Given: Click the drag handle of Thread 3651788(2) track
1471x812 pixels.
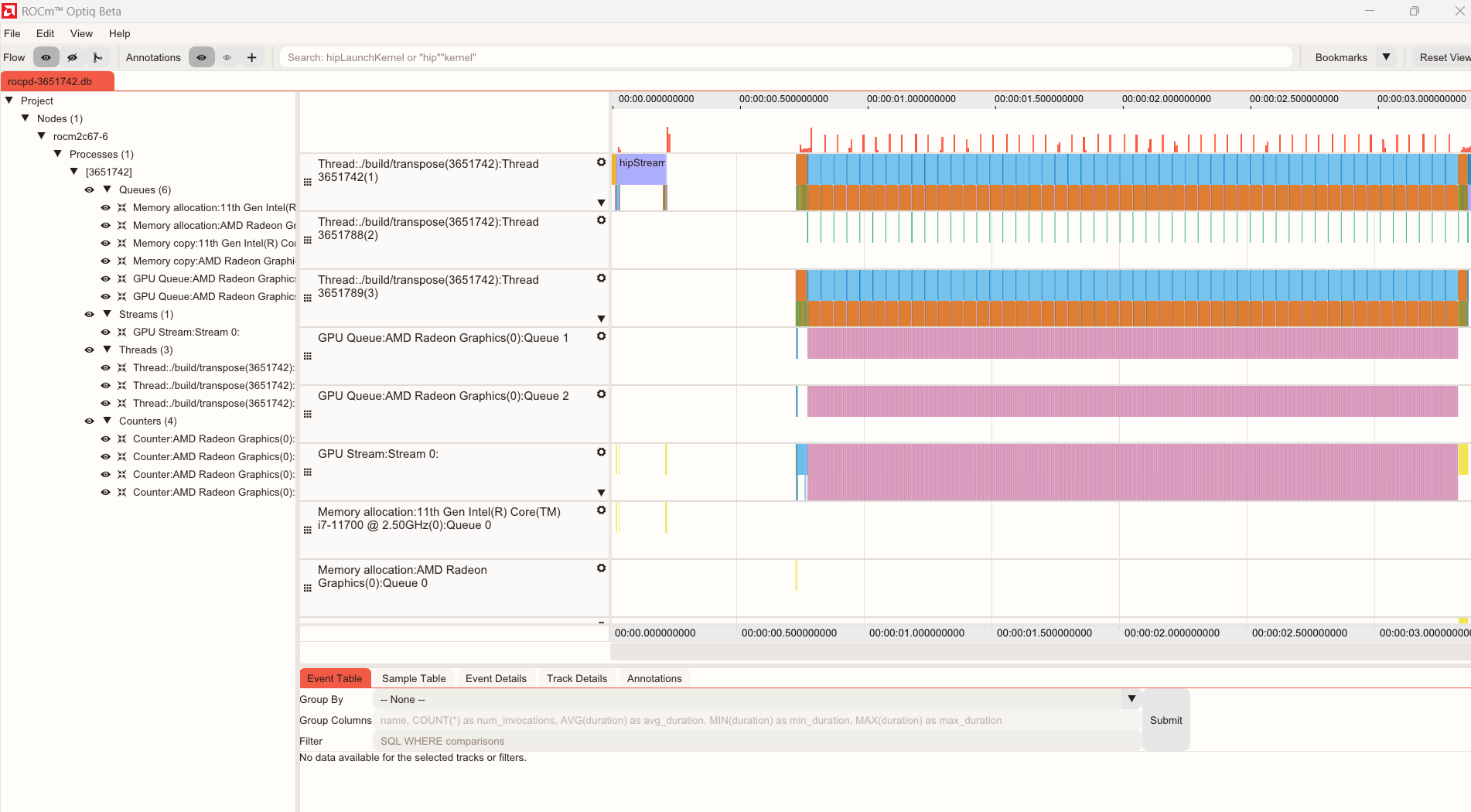Looking at the screenshot, I should pos(308,240).
